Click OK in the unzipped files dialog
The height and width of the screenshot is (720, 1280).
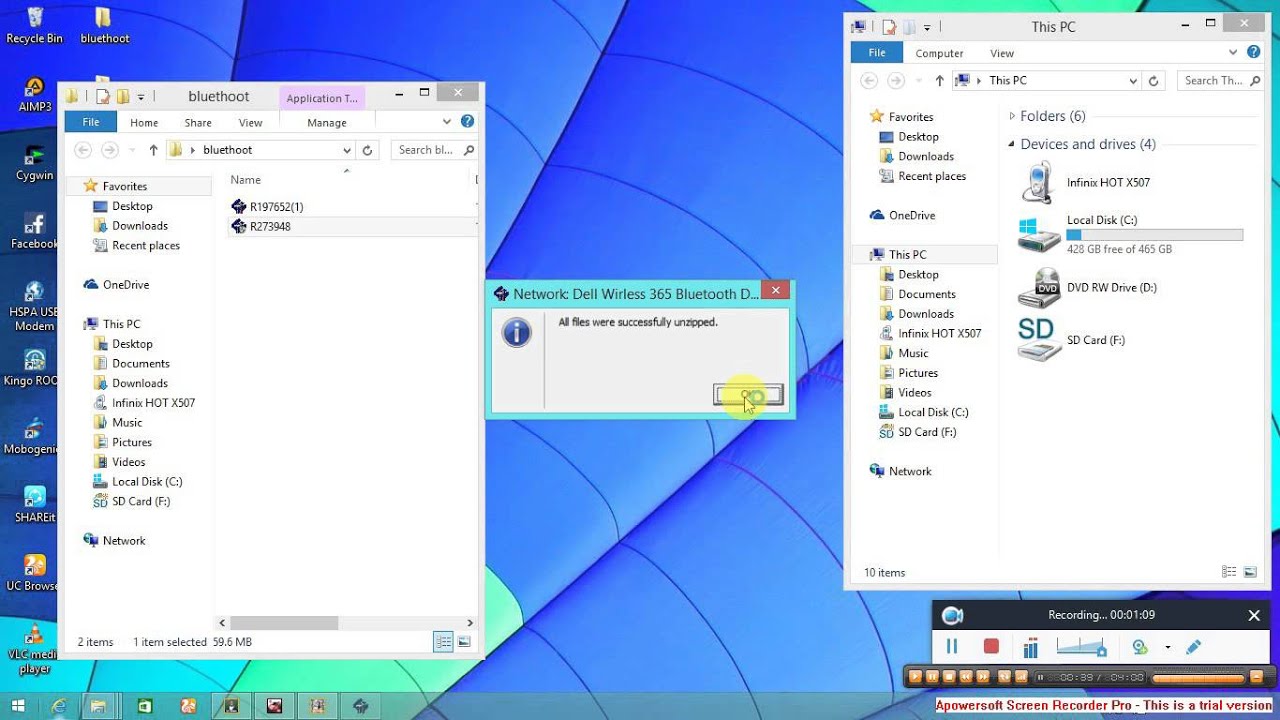(x=748, y=395)
